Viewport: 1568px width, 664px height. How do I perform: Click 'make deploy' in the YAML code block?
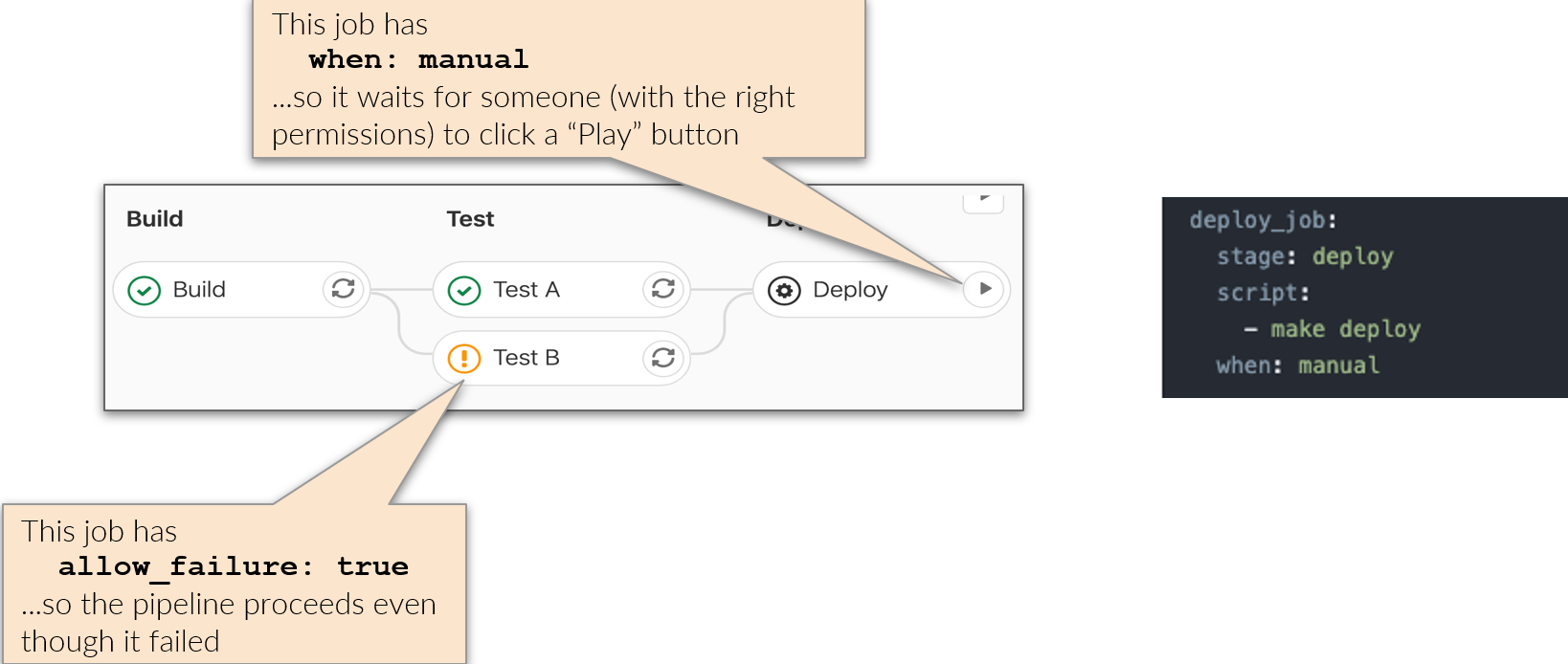coord(1345,329)
